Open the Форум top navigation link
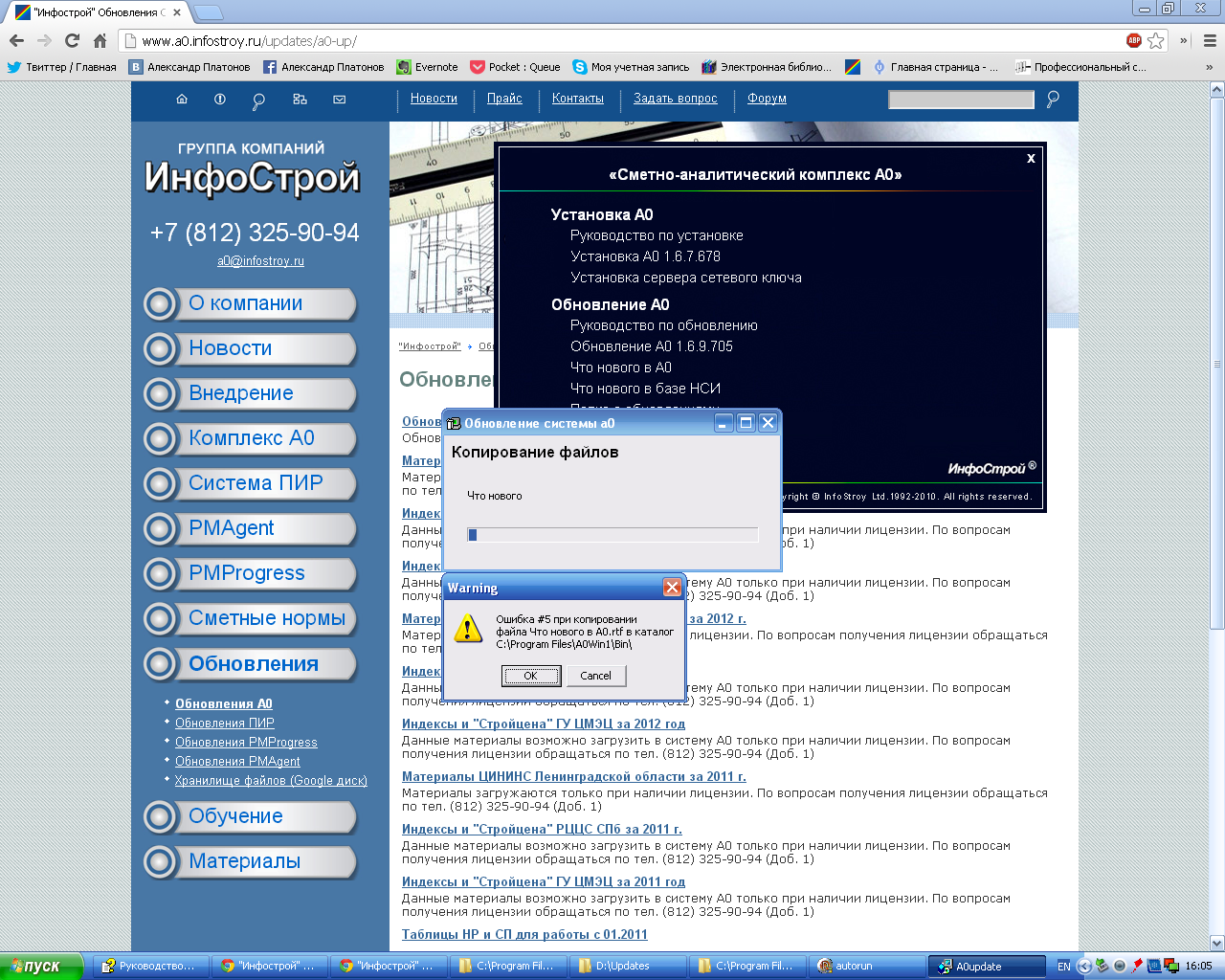This screenshot has width=1225, height=980. coord(767,99)
